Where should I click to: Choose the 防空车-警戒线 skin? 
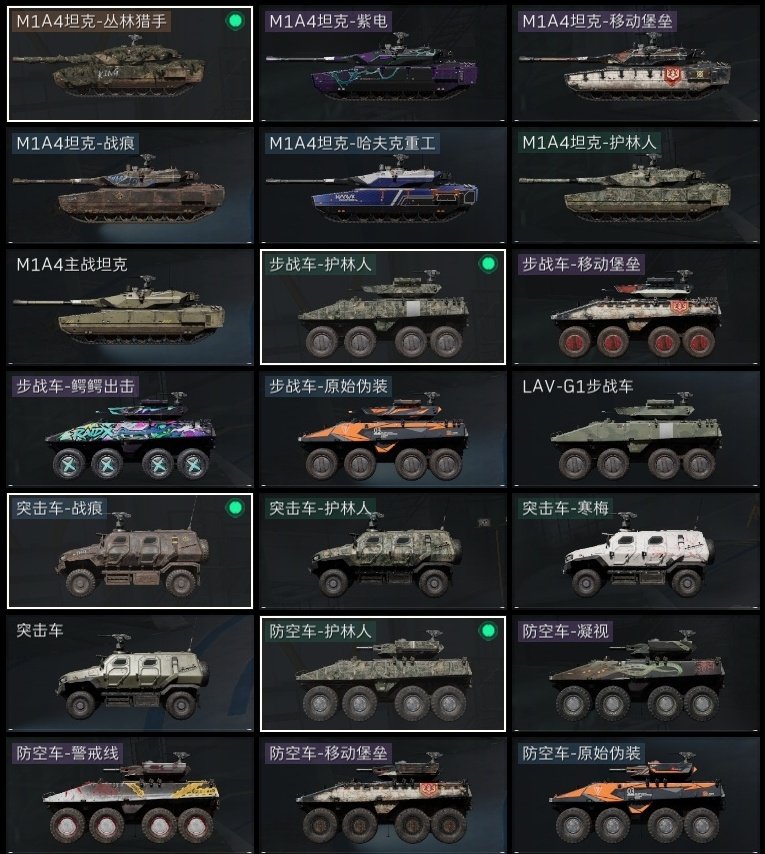130,795
